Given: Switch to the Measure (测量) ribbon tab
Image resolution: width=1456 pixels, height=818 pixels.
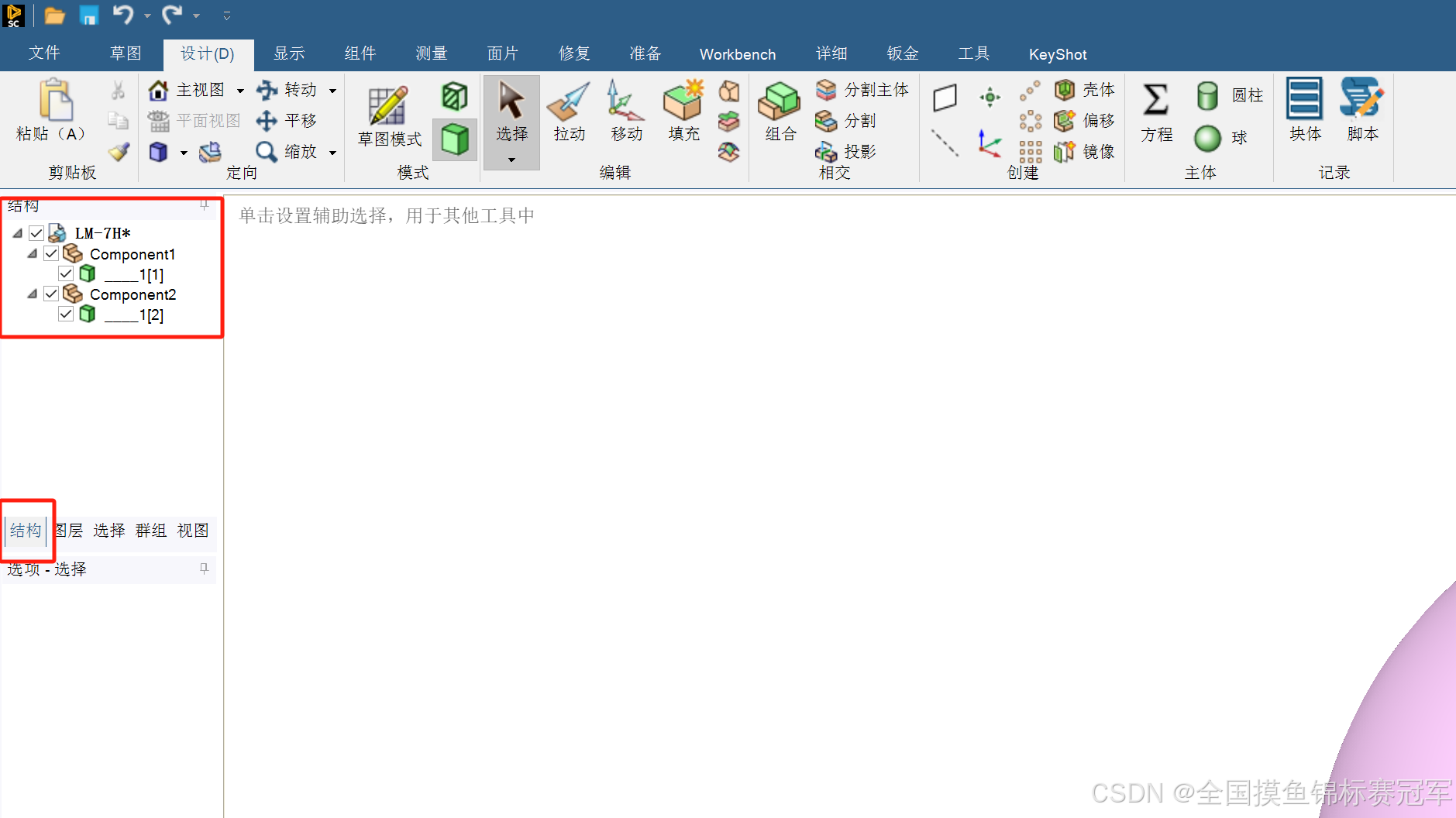Looking at the screenshot, I should coord(432,53).
